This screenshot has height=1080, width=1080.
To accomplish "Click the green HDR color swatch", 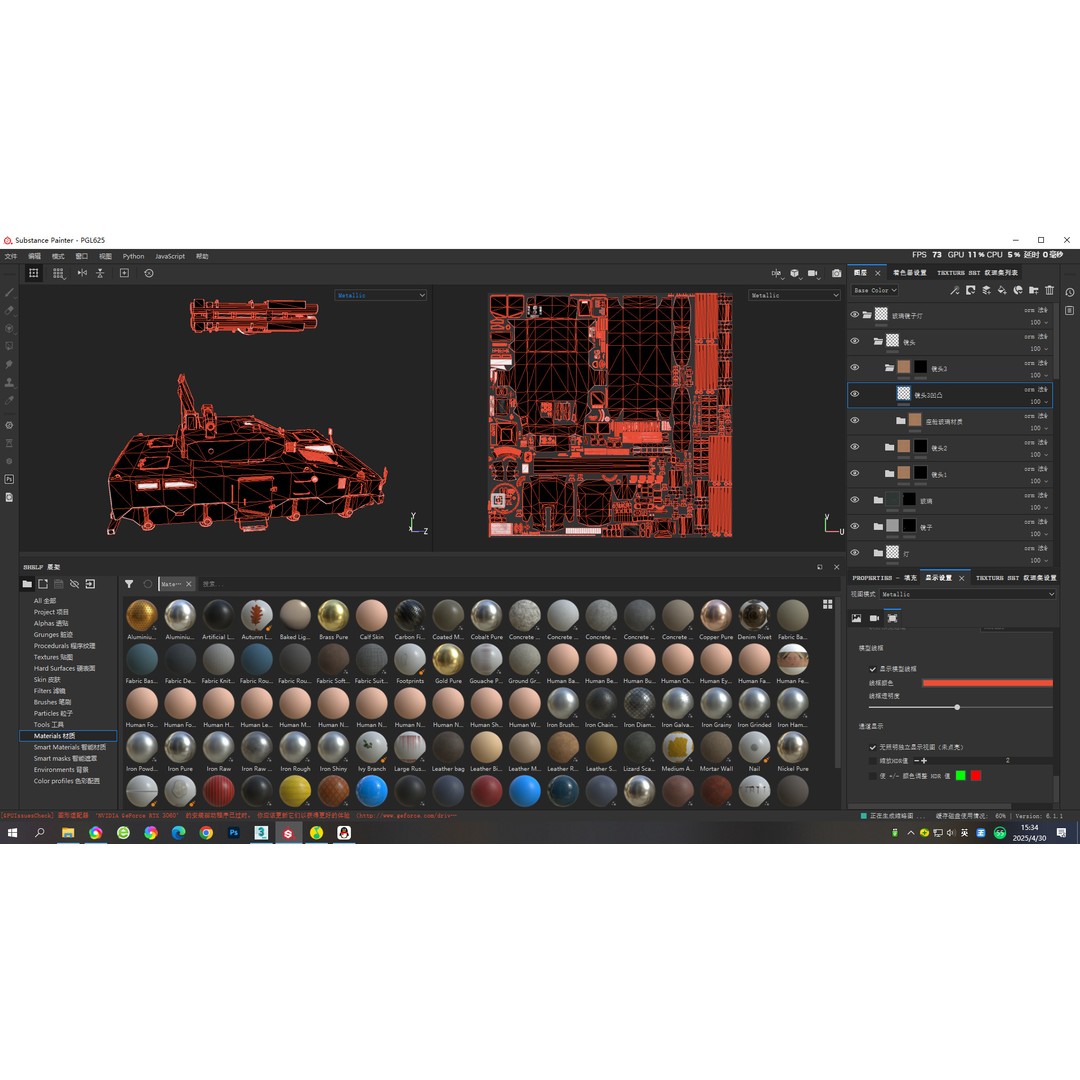I will 960,776.
